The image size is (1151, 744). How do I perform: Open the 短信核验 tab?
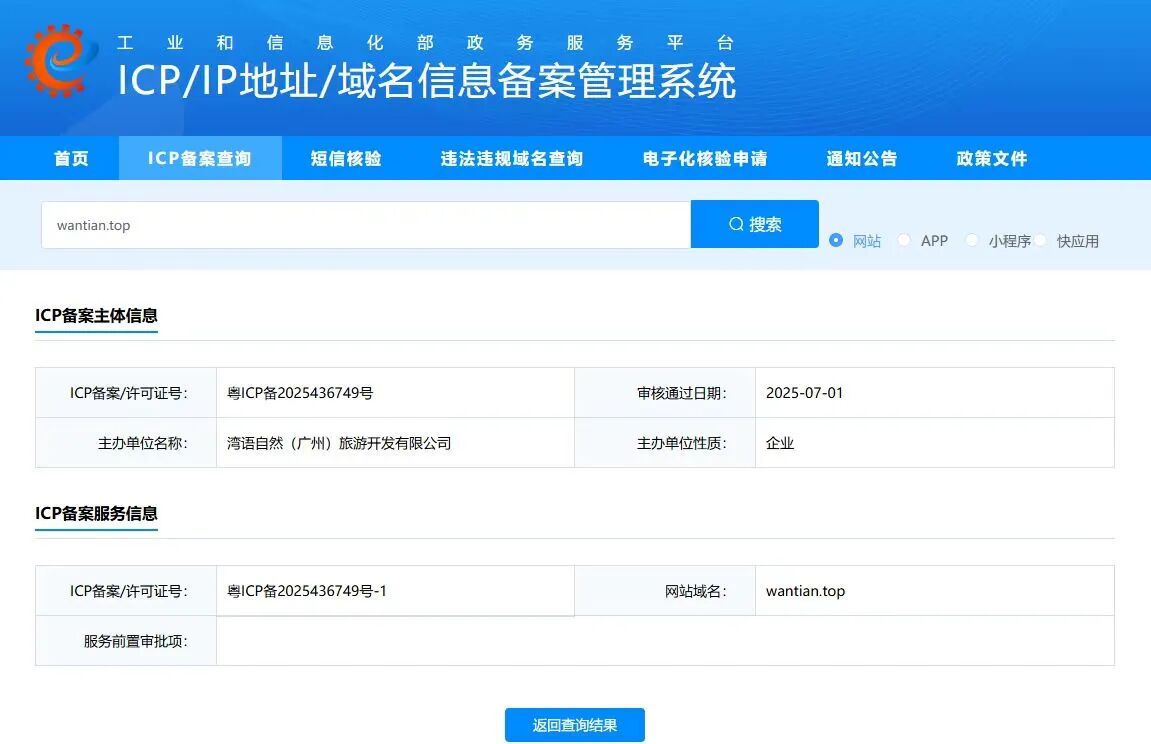(x=346, y=158)
